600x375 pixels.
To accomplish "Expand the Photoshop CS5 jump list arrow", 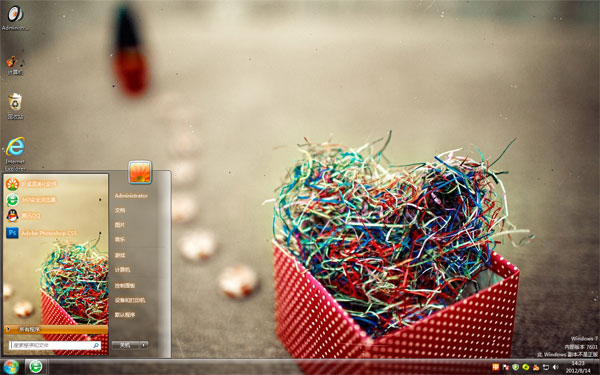I will coord(100,233).
